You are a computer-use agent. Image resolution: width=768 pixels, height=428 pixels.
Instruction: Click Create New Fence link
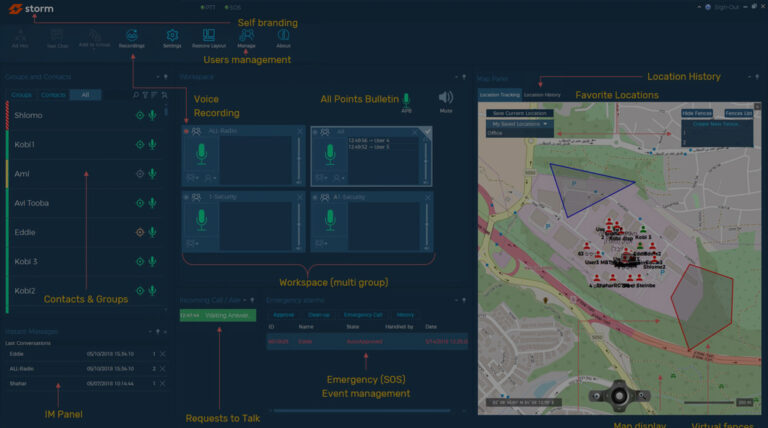pyautogui.click(x=716, y=124)
